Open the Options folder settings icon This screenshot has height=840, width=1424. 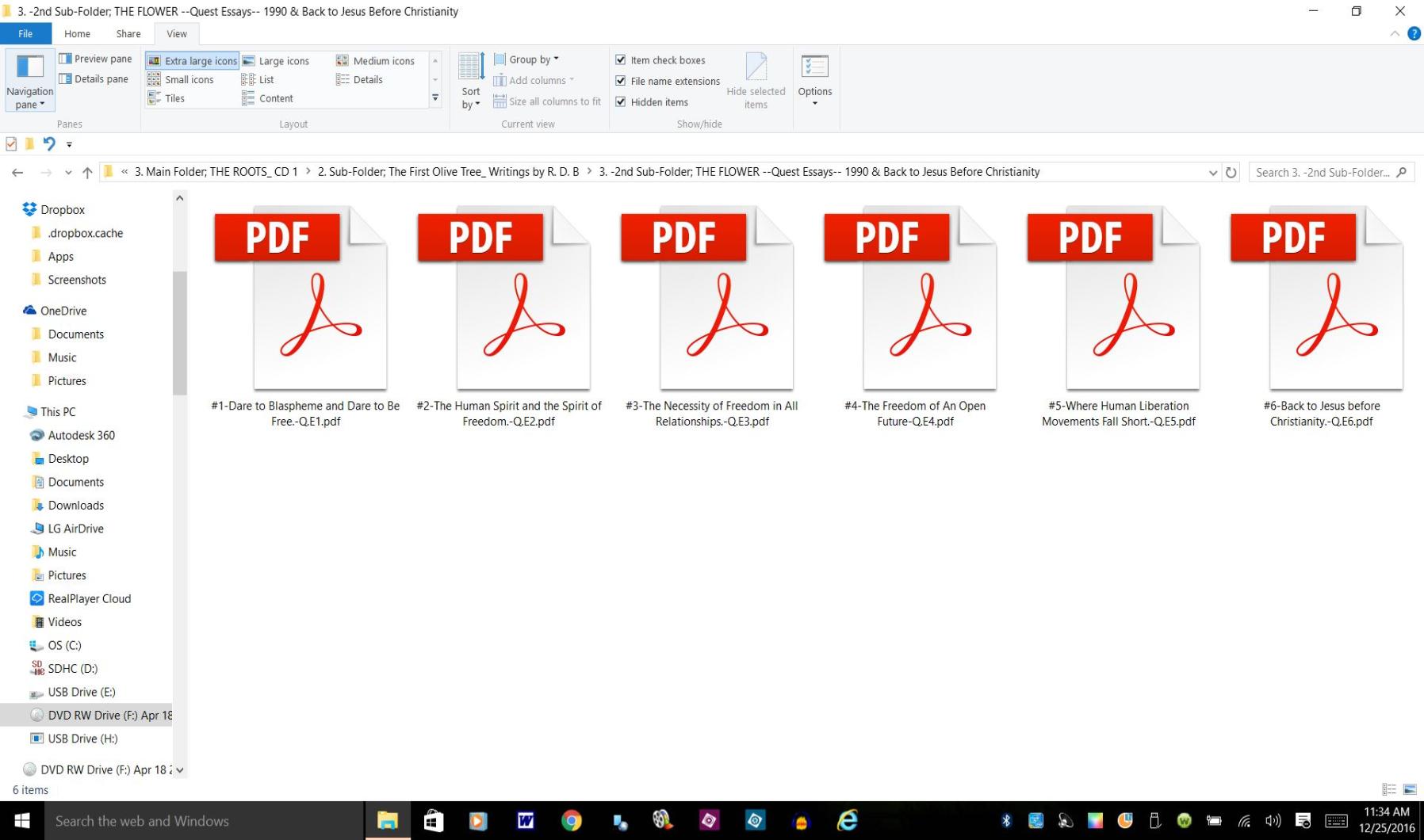point(814,67)
